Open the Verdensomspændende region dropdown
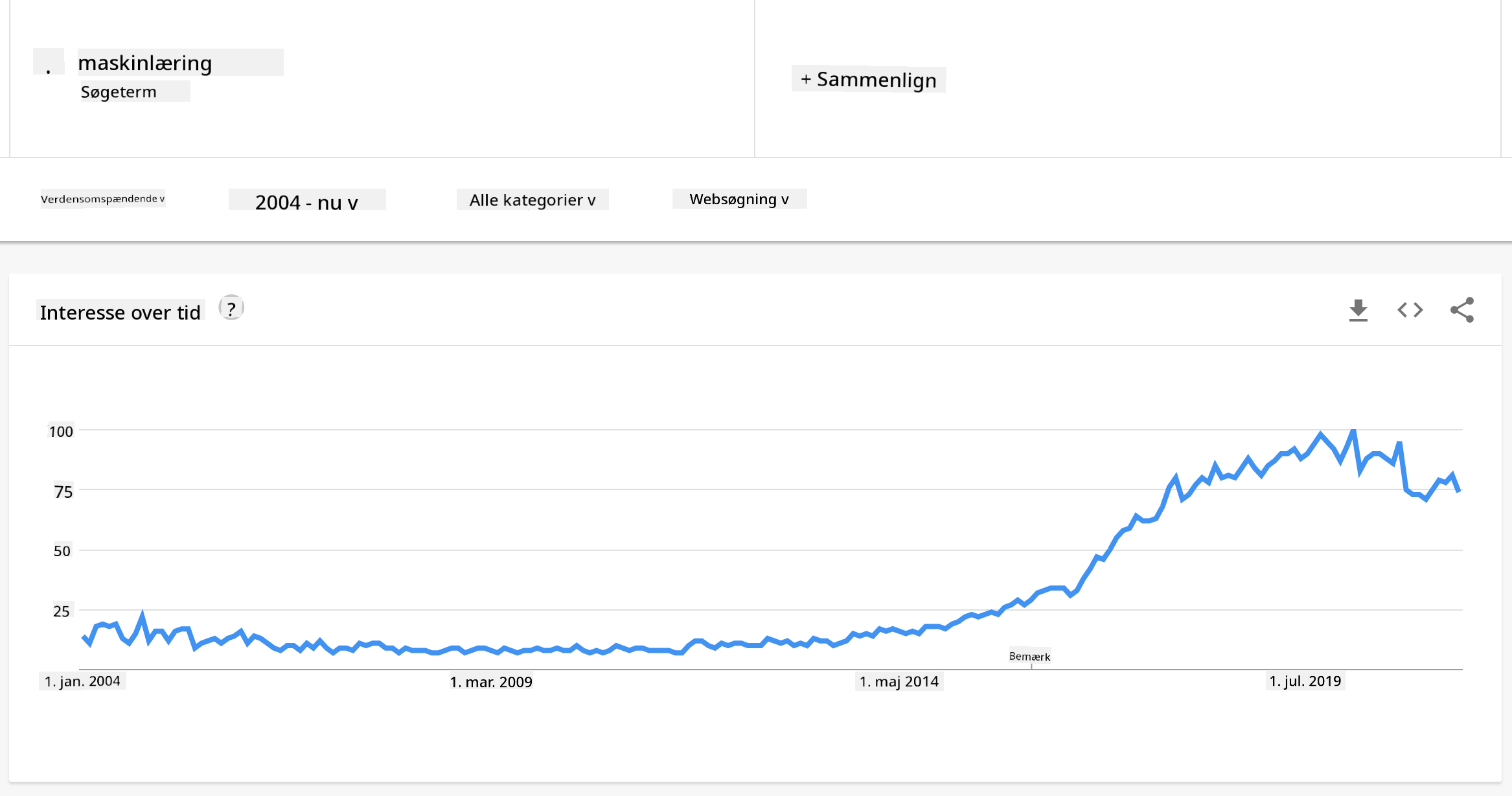This screenshot has height=796, width=1512. pos(103,199)
